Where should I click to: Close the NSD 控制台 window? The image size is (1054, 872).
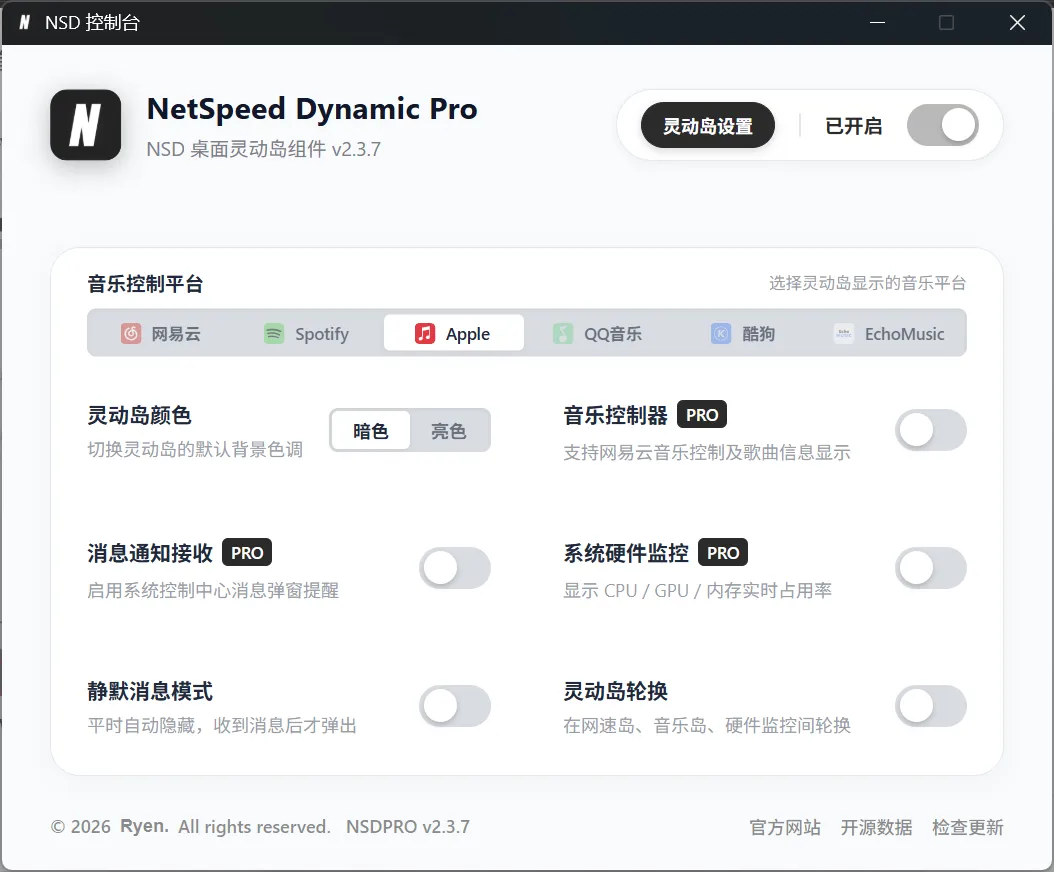tap(1017, 23)
